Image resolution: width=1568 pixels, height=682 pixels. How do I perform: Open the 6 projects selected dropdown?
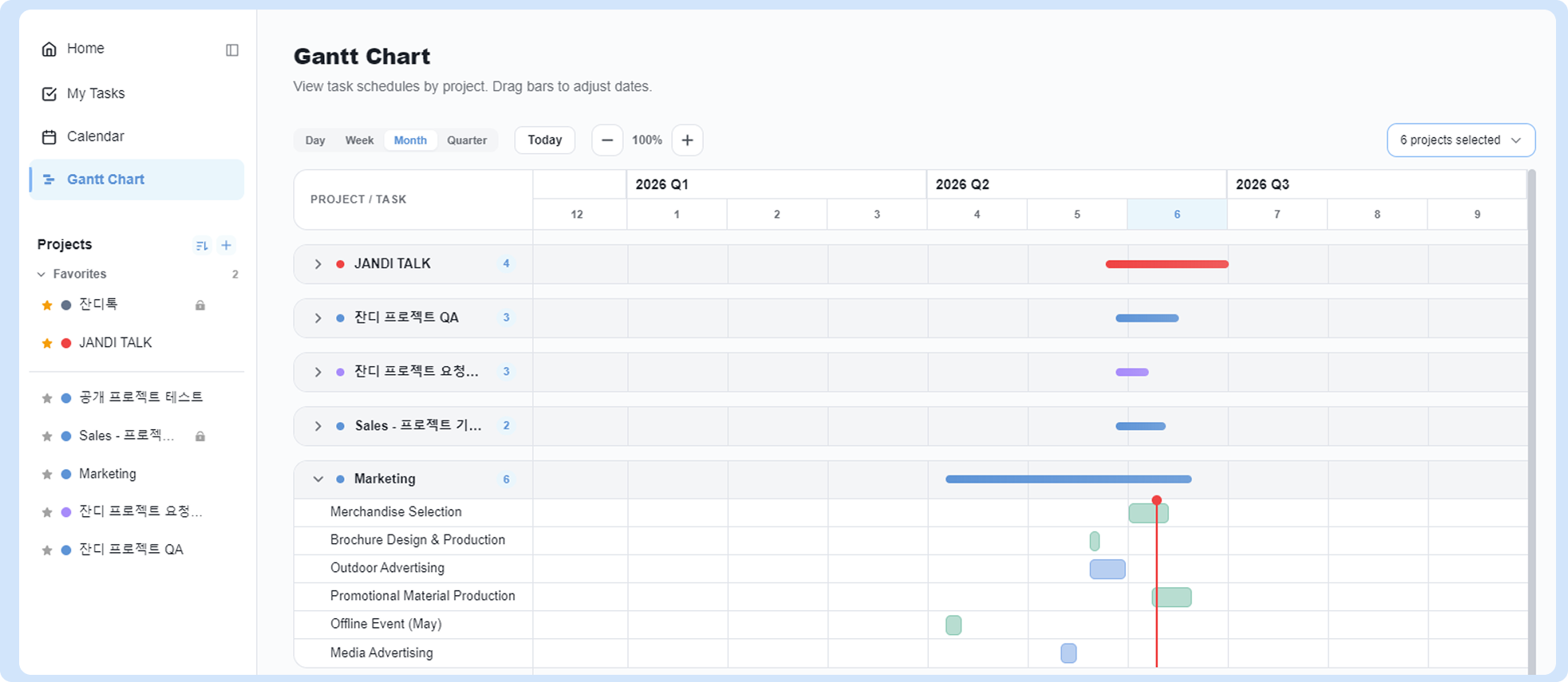1461,140
